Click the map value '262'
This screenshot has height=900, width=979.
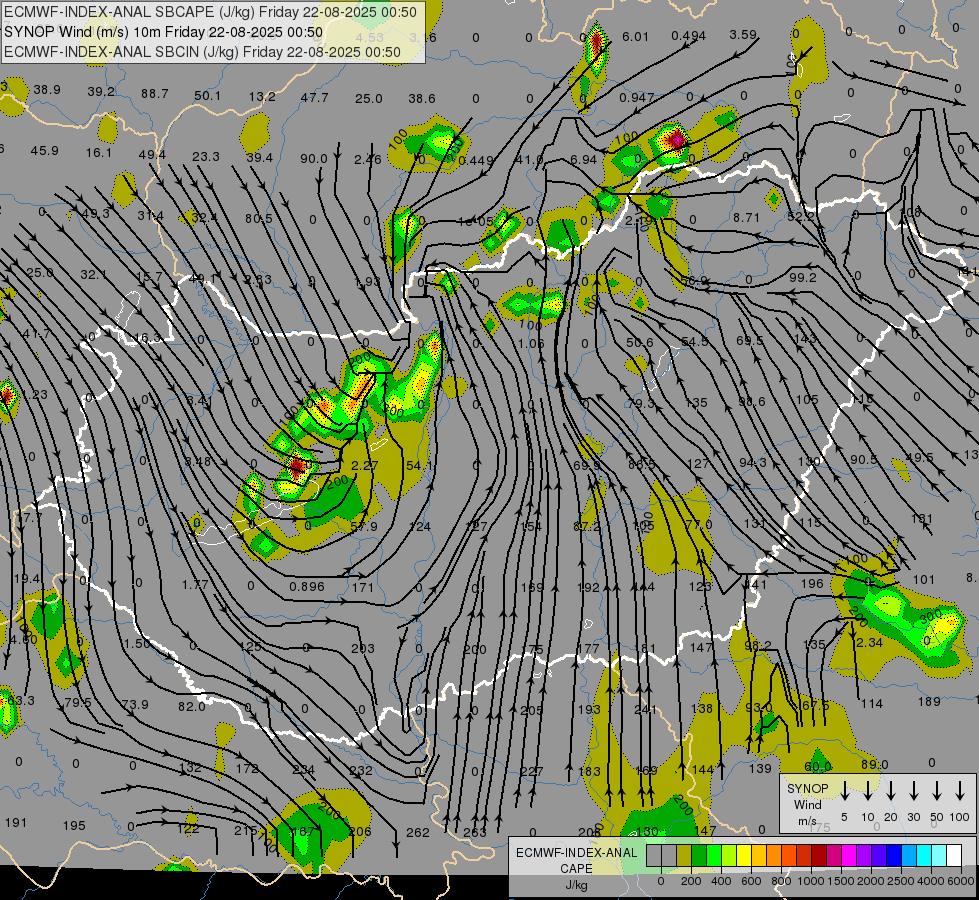[x=418, y=833]
